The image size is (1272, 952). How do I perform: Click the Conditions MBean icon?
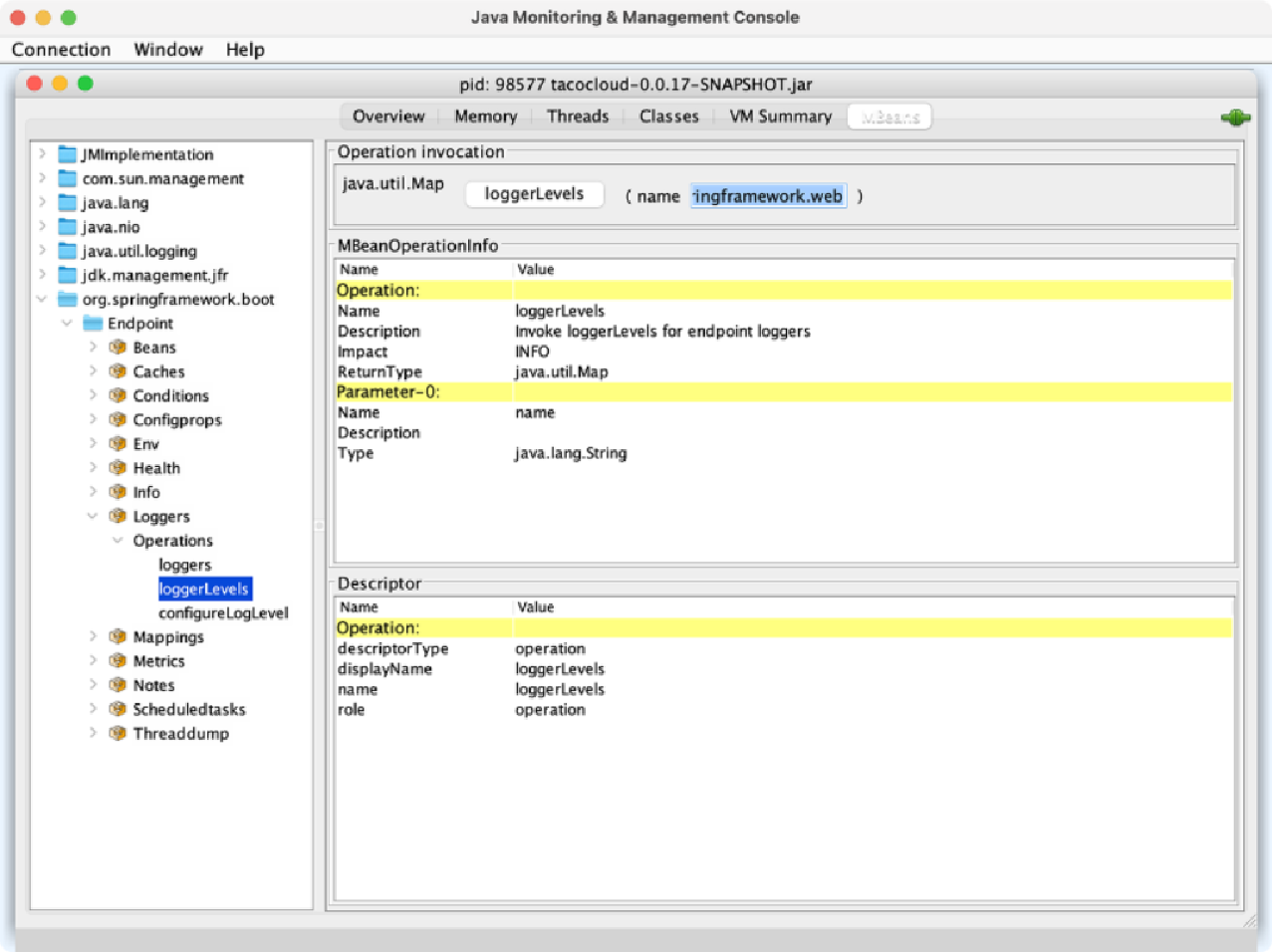pos(118,395)
